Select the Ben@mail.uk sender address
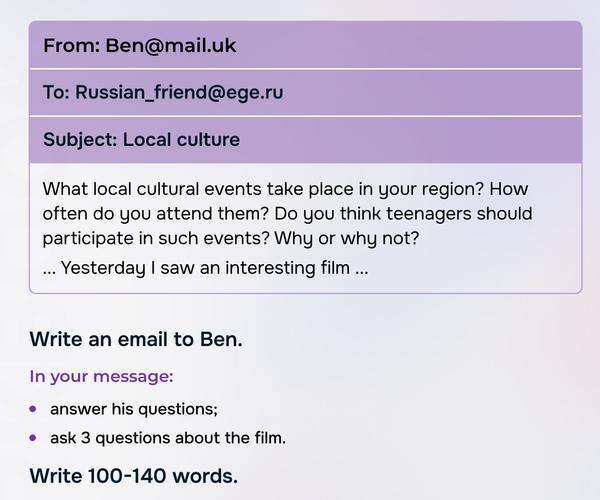Screen dimensions: 600x500 [x=171, y=46]
